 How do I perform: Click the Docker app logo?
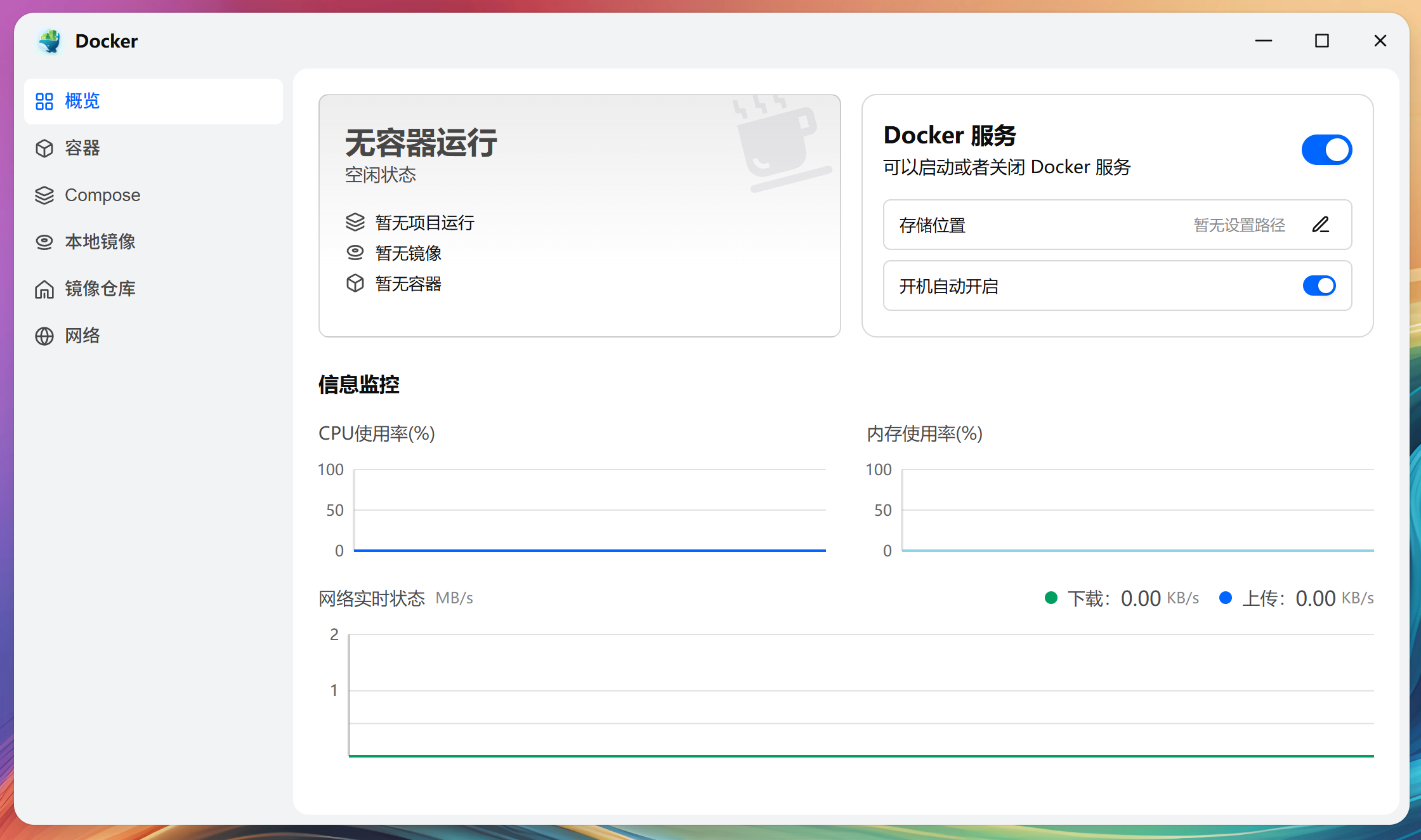point(49,41)
